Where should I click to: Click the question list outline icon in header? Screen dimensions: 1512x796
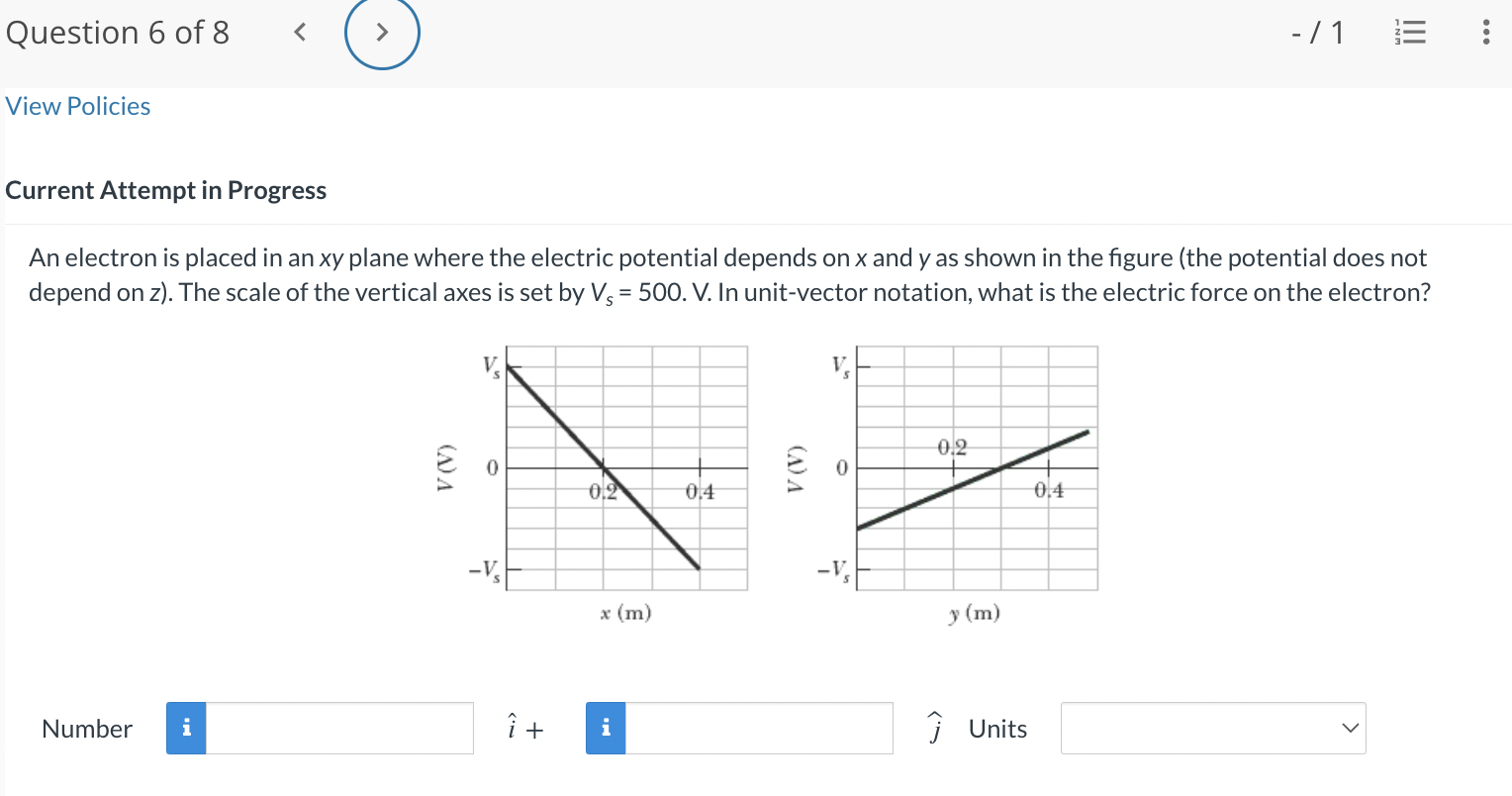pyautogui.click(x=1409, y=32)
